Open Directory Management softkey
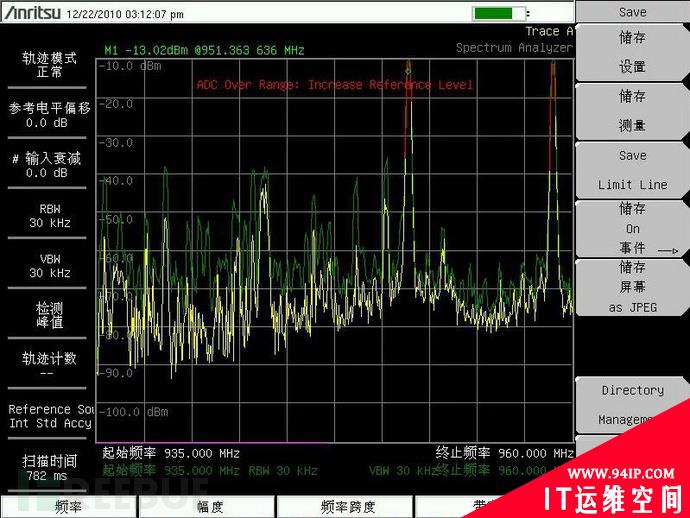 pyautogui.click(x=632, y=404)
